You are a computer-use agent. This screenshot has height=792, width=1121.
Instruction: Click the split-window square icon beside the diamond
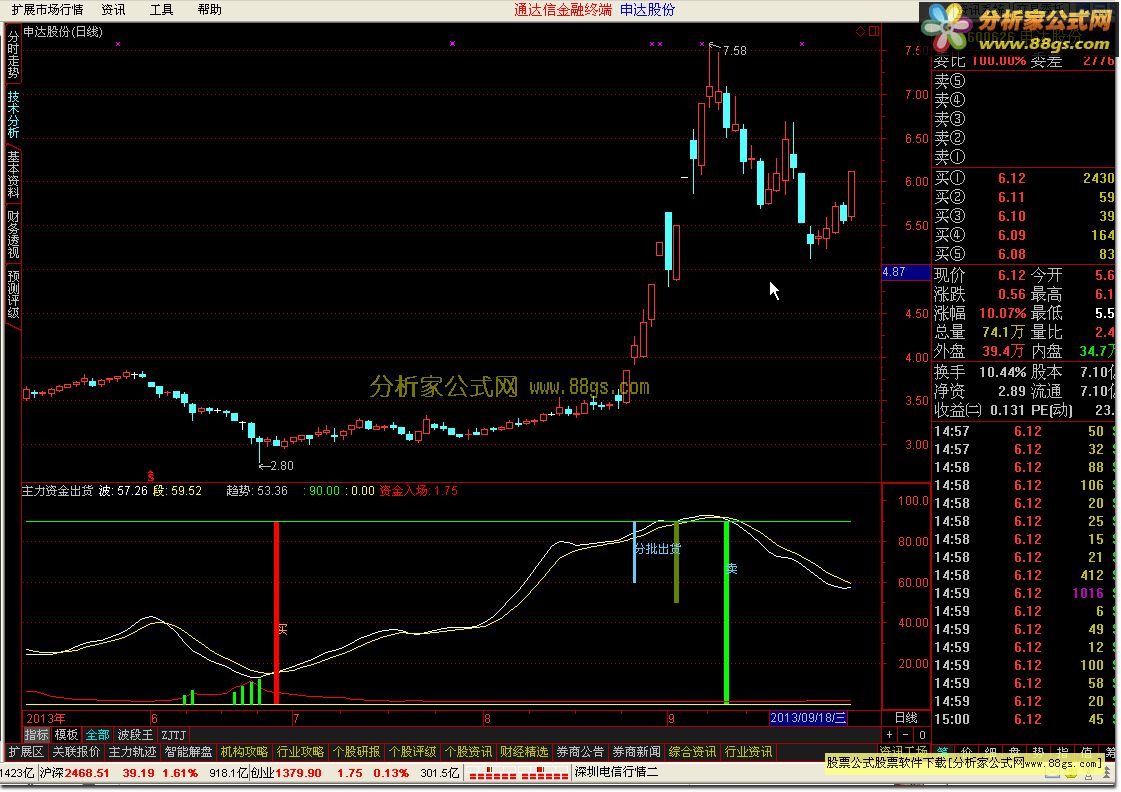(874, 31)
